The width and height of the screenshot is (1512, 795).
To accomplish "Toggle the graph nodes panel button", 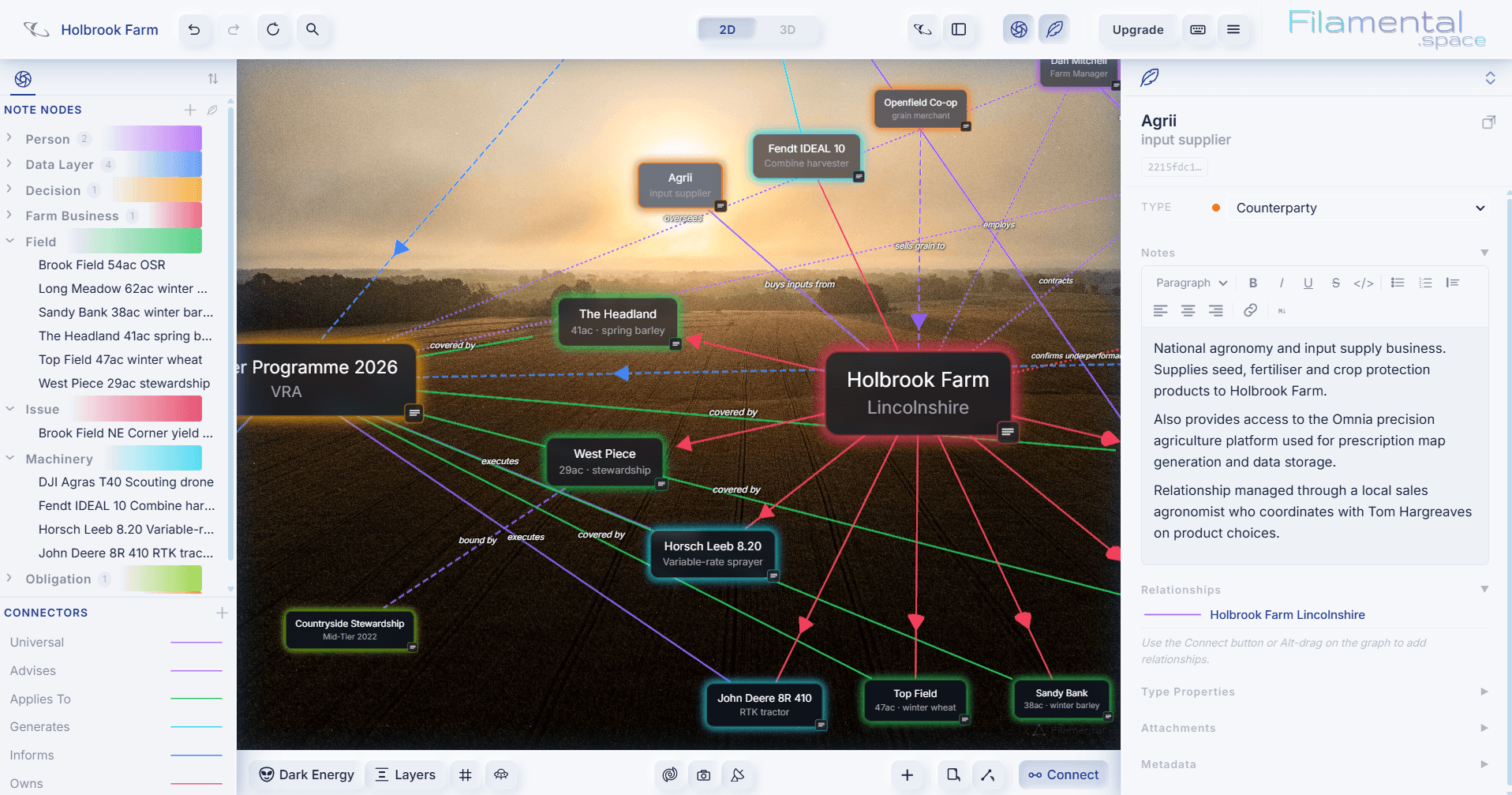I will point(1019,30).
